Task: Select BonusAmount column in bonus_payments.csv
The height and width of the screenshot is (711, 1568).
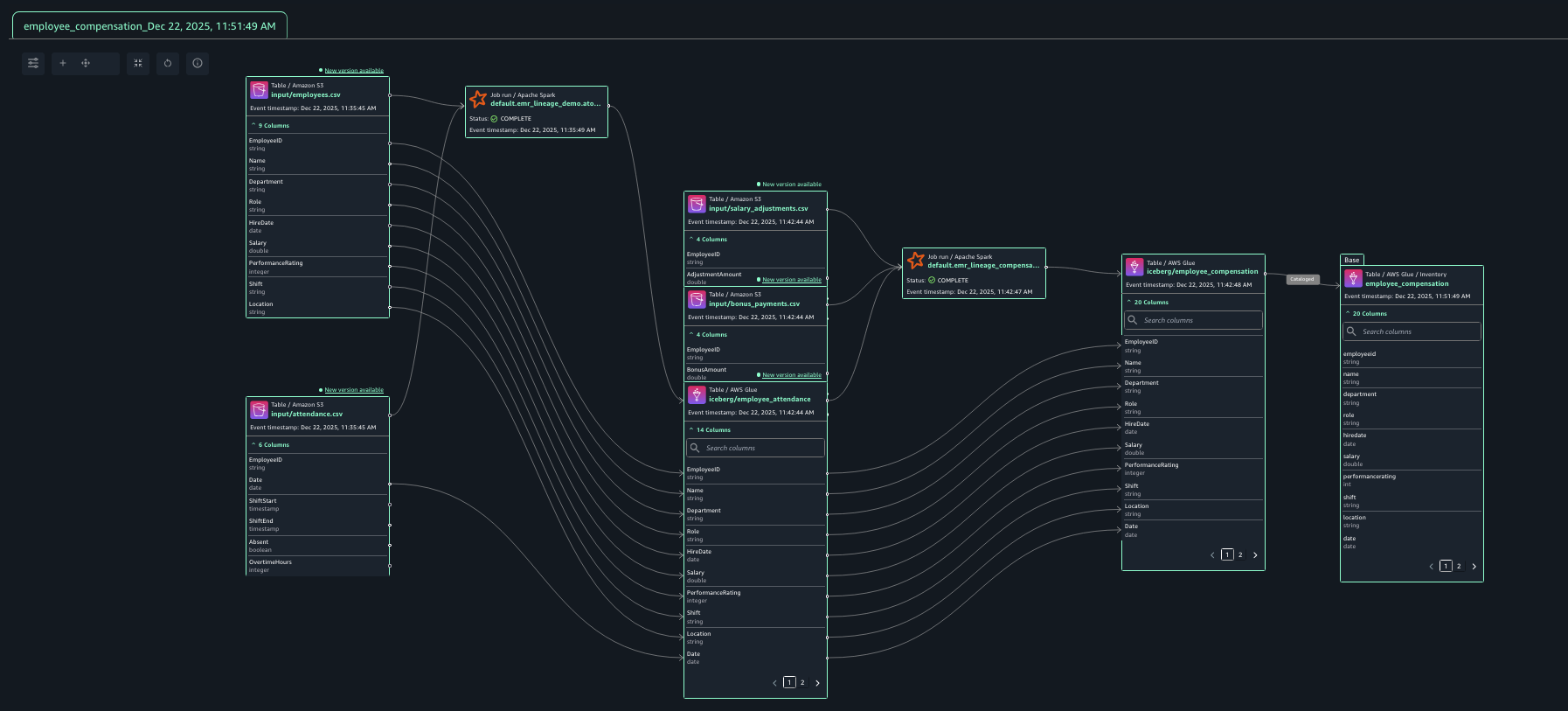Action: [x=756, y=373]
